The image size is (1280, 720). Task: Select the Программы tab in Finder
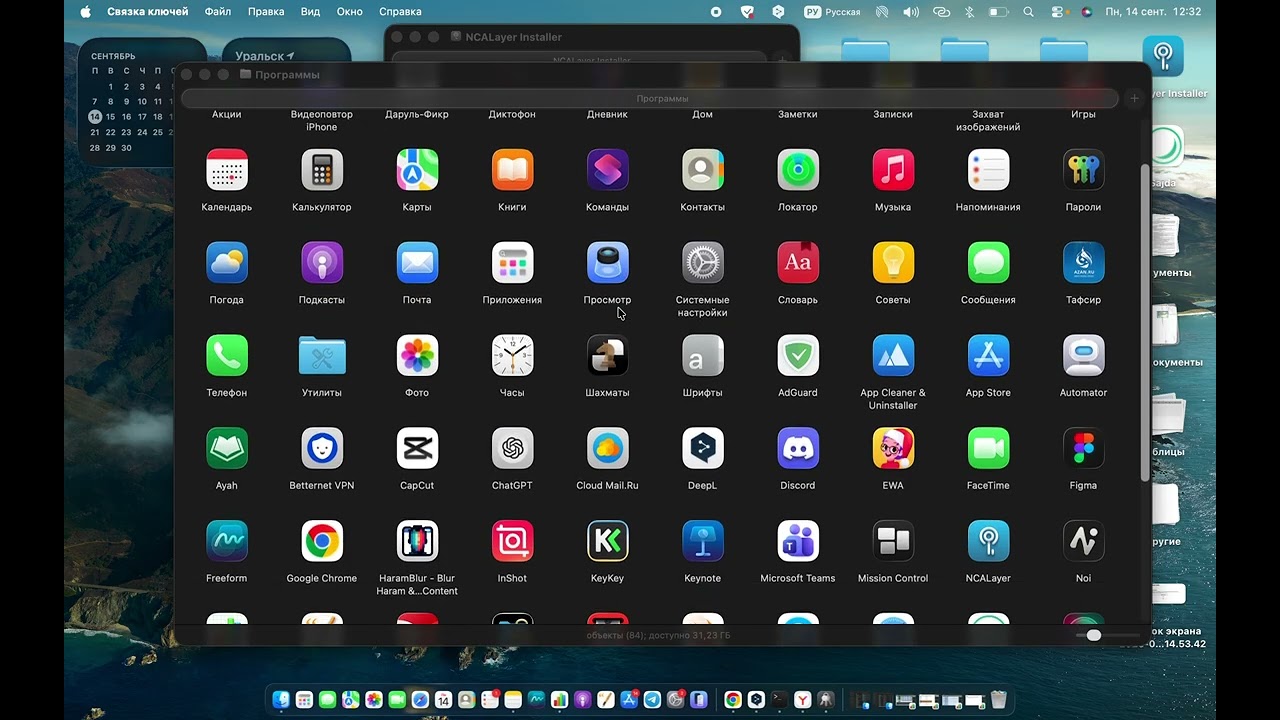(650, 99)
